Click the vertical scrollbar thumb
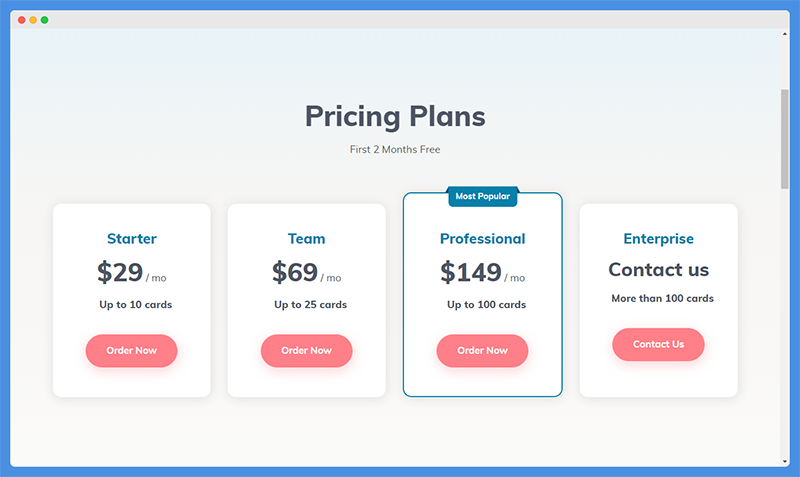The height and width of the screenshot is (477, 800). pos(785,139)
